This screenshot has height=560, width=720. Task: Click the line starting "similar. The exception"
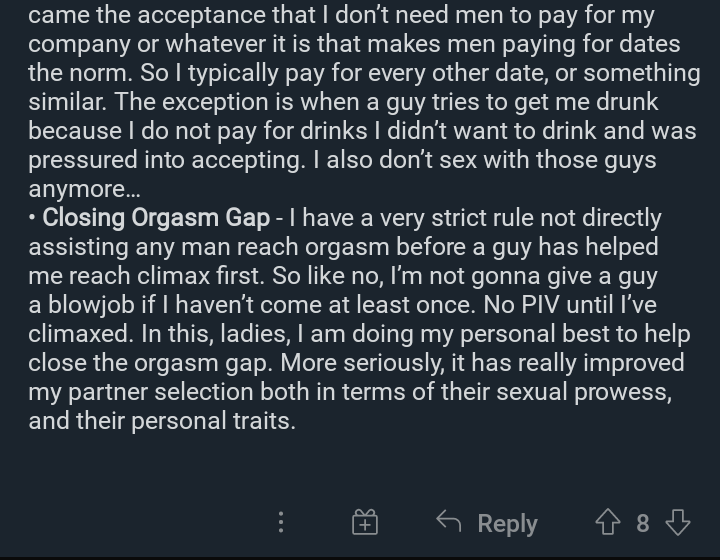[343, 102]
